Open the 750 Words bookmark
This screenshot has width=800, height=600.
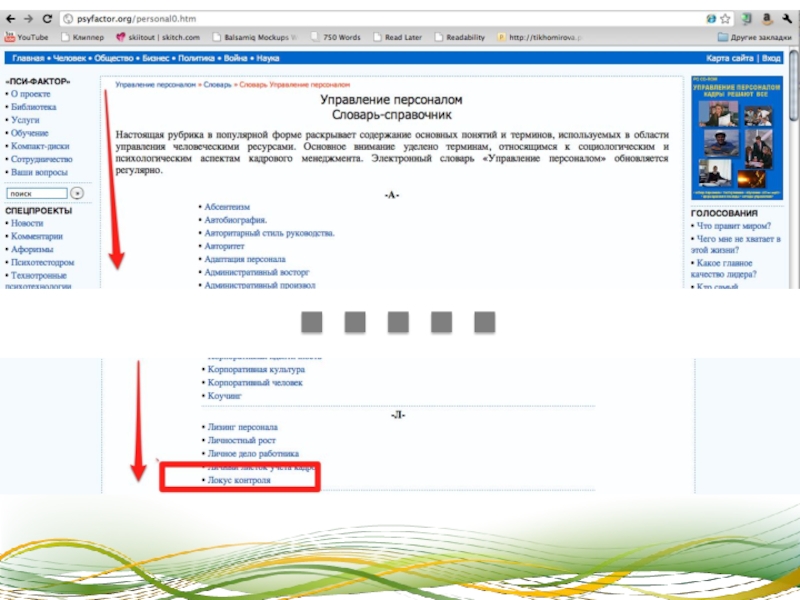[336, 37]
